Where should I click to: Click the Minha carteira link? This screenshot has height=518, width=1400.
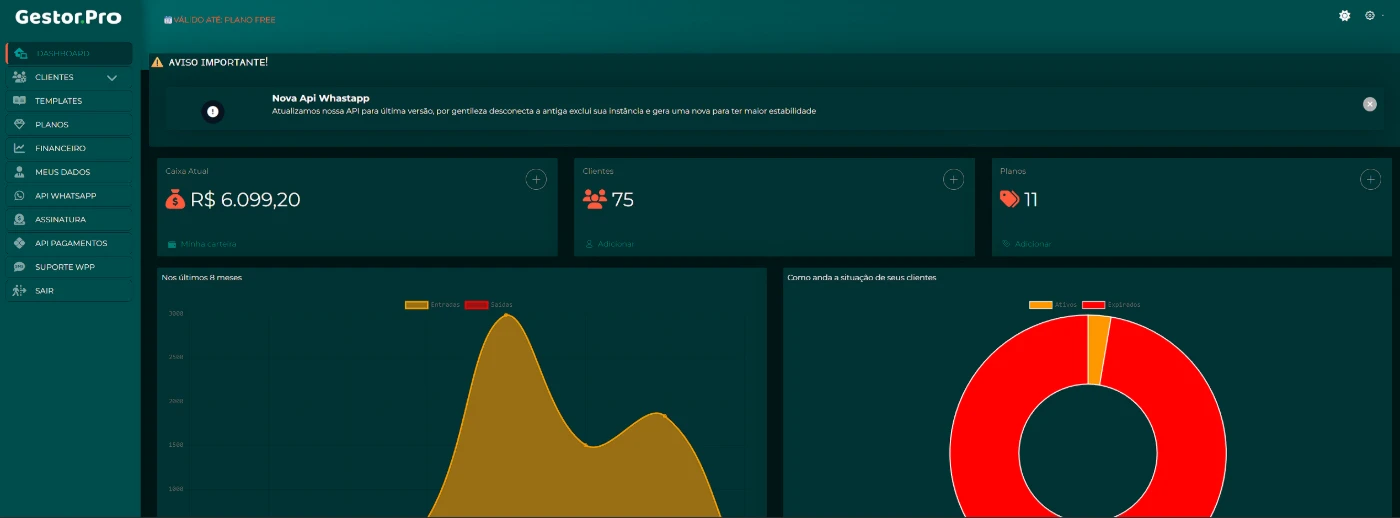(208, 244)
